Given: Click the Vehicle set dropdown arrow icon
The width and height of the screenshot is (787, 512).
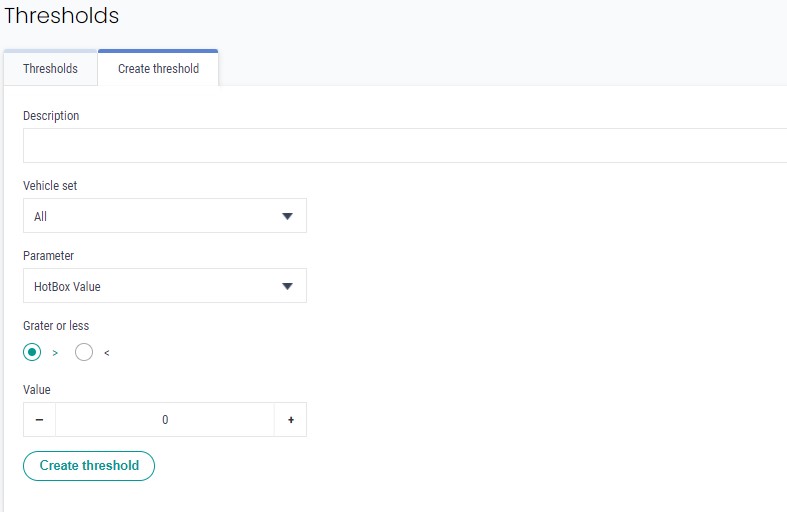Looking at the screenshot, I should [x=288, y=216].
